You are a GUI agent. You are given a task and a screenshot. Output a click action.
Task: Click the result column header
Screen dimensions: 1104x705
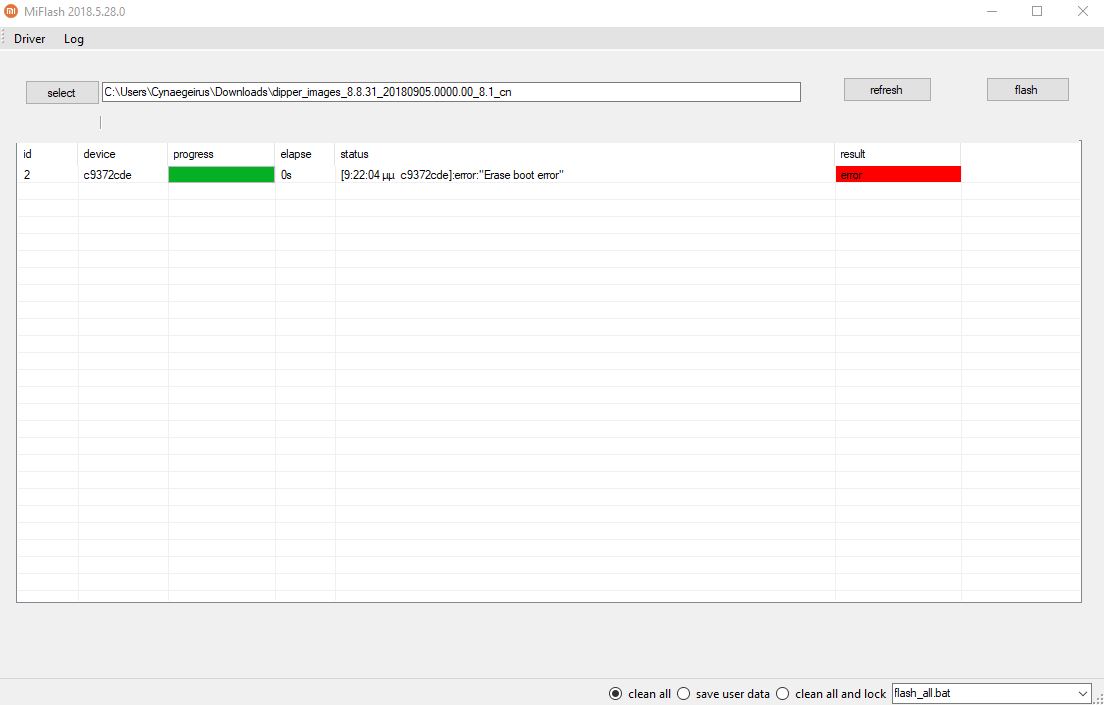tap(898, 154)
